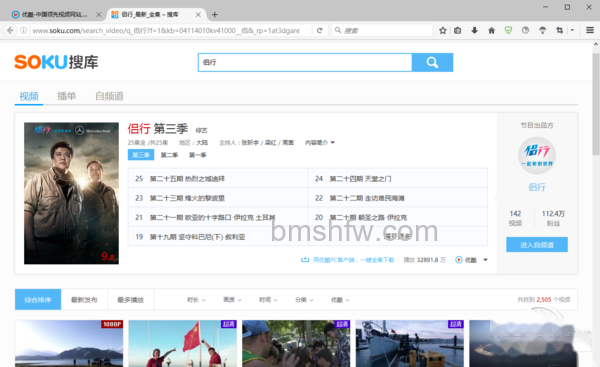Click the browser search box
600x367 pixels.
(x=382, y=30)
